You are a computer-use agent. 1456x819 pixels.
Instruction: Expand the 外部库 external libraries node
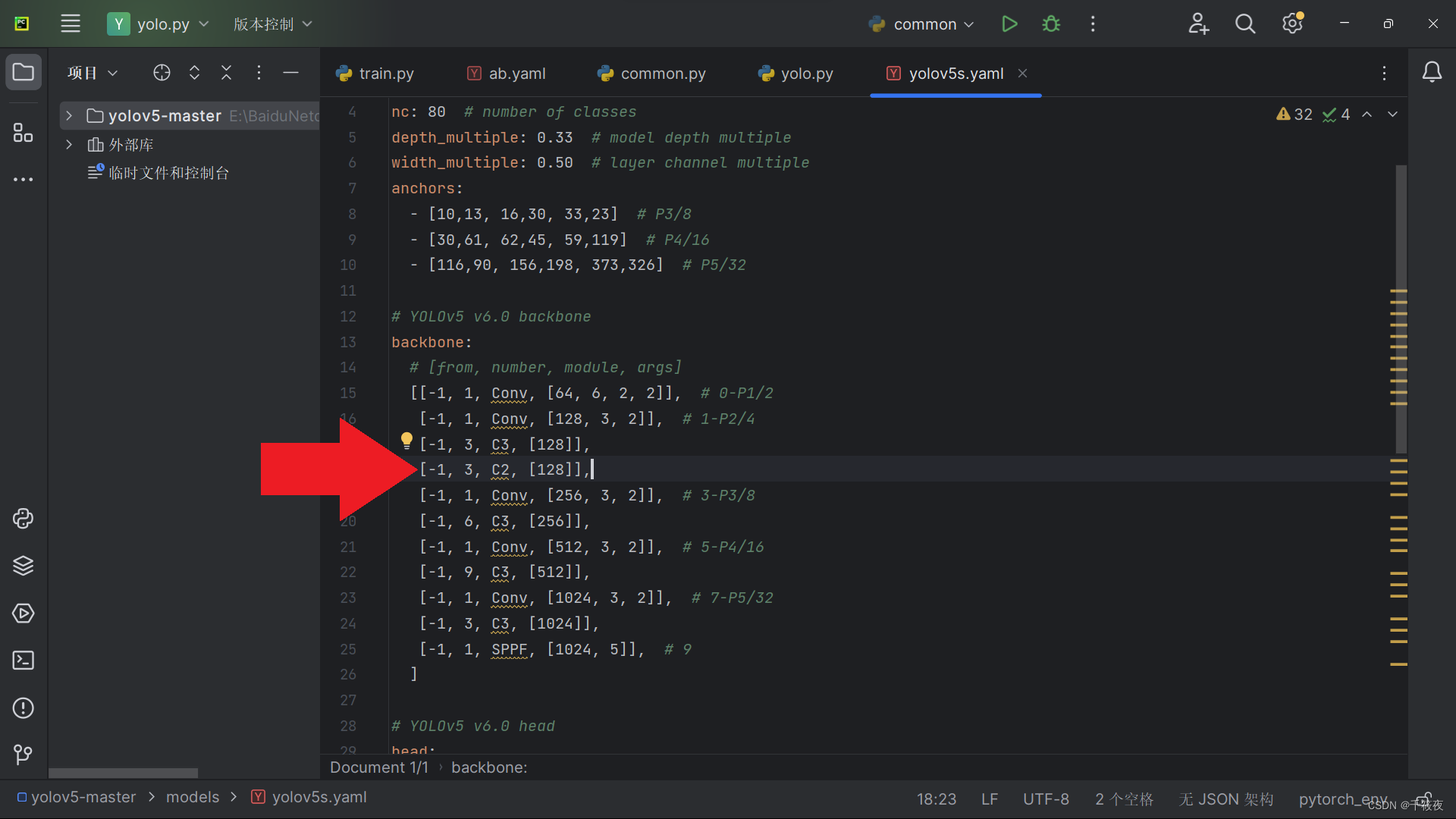69,145
